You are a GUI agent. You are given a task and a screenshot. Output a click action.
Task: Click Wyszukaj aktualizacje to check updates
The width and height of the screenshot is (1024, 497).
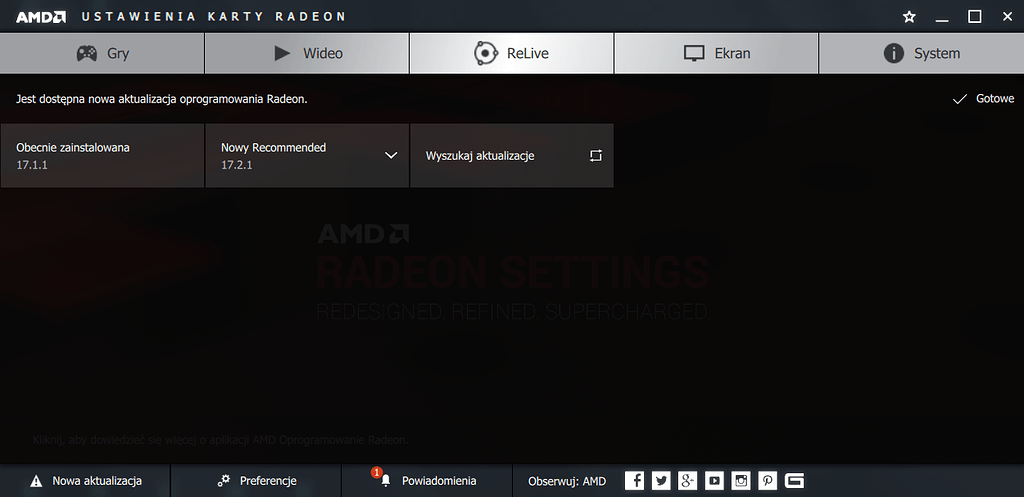512,156
